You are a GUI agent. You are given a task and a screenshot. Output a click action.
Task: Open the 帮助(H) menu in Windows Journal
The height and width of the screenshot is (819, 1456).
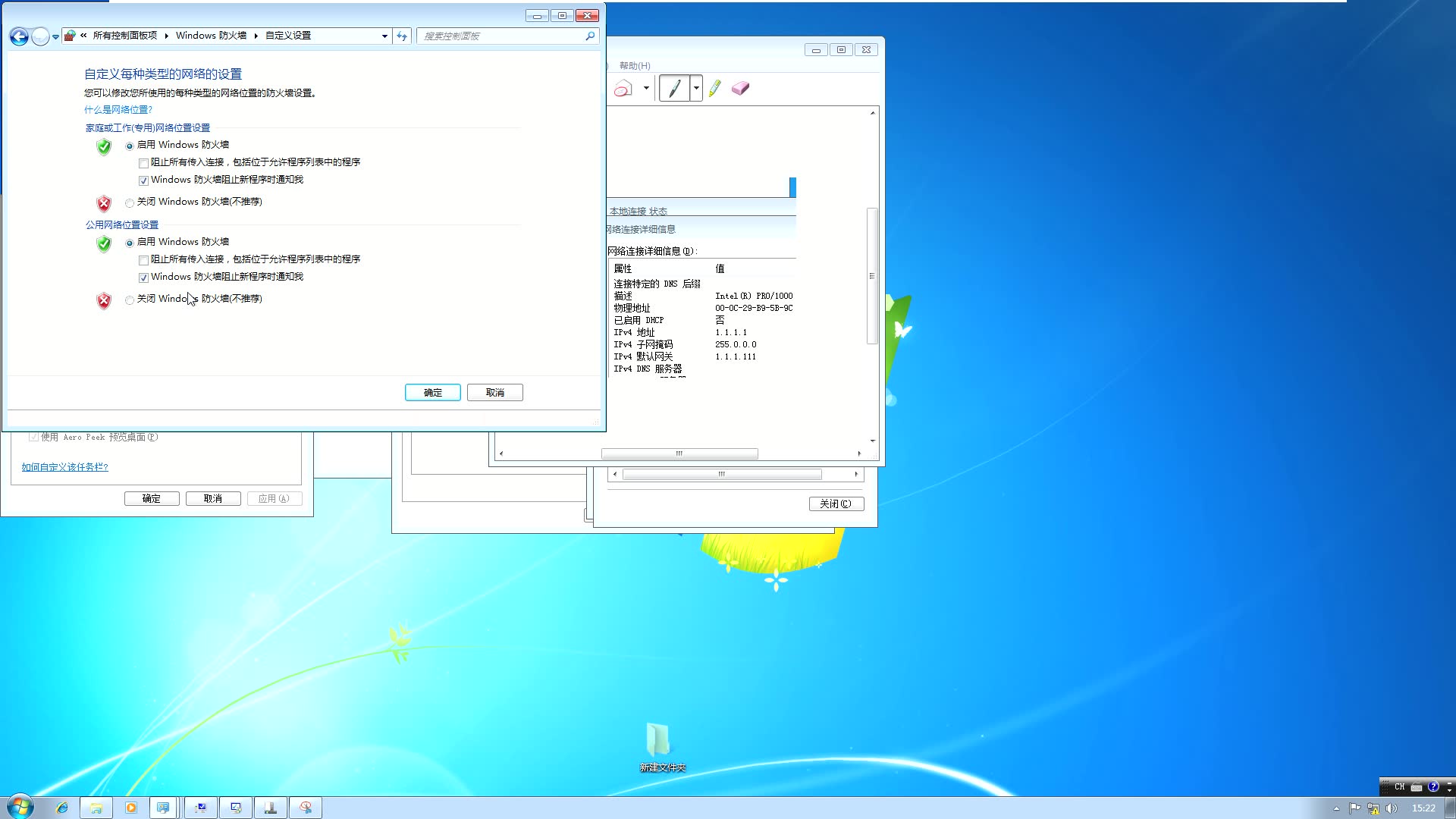point(633,65)
